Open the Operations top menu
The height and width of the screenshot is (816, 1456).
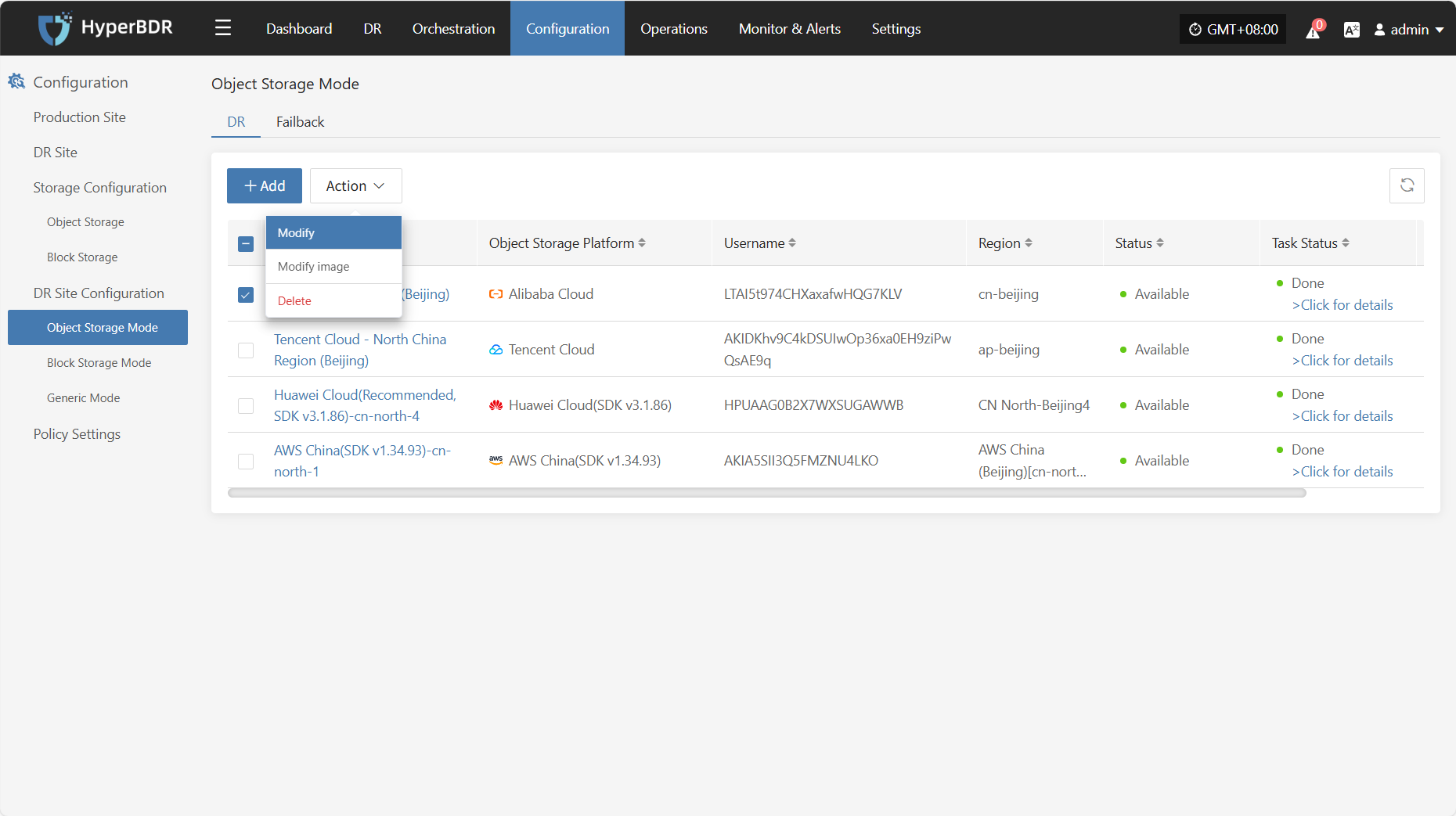[x=674, y=28]
